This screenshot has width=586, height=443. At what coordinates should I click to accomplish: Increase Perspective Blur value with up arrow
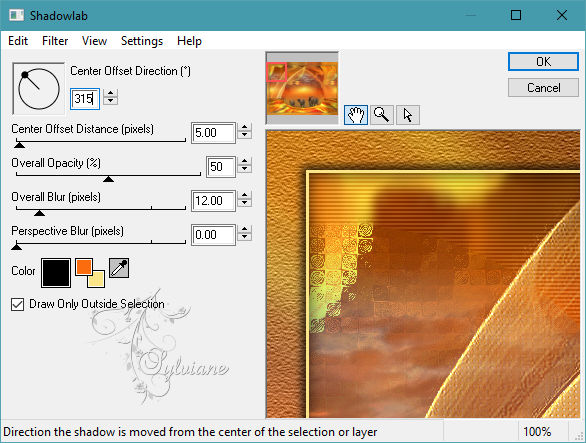click(x=245, y=229)
